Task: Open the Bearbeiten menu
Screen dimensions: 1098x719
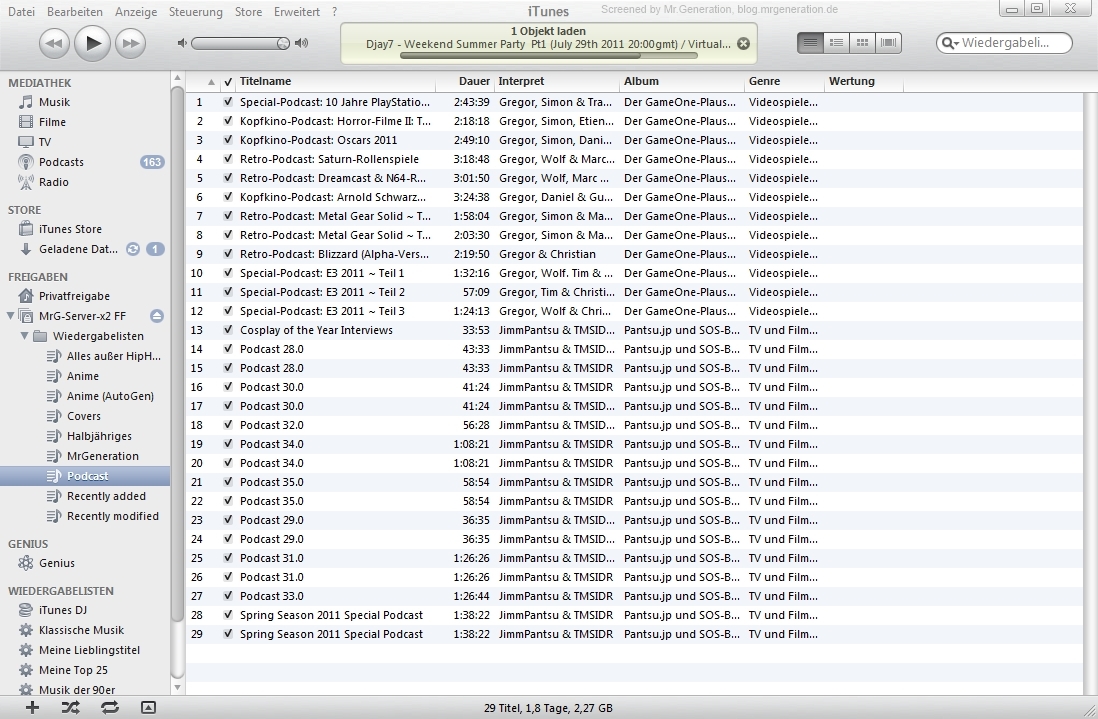Action: point(75,12)
